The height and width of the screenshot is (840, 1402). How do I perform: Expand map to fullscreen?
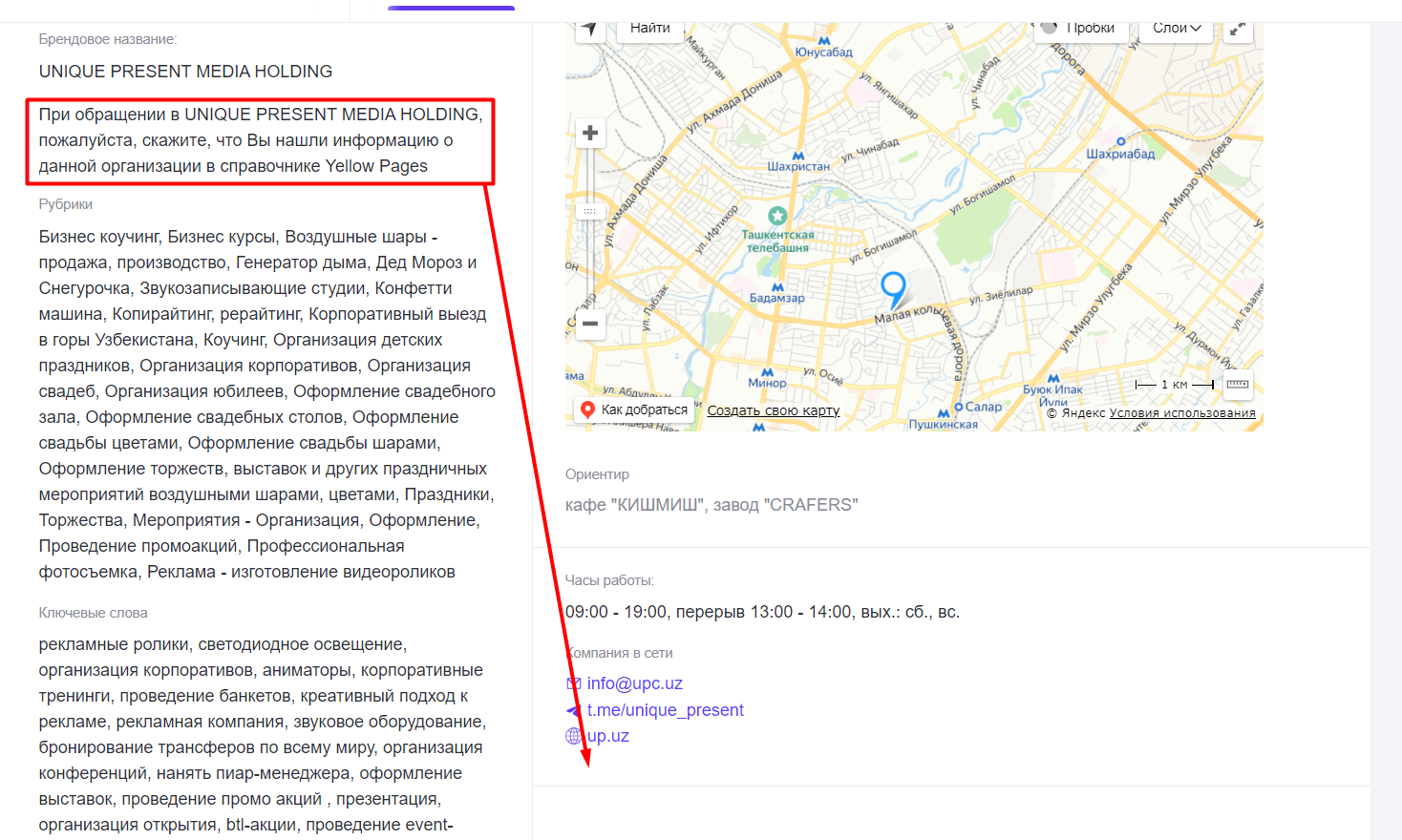tap(1238, 29)
